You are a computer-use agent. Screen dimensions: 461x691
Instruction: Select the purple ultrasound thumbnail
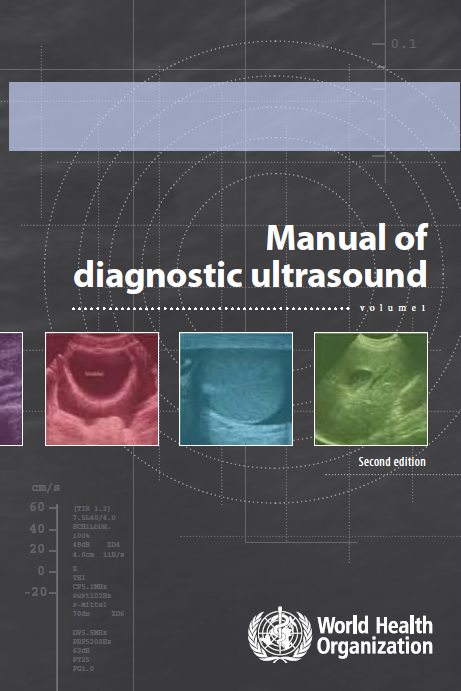(11, 389)
